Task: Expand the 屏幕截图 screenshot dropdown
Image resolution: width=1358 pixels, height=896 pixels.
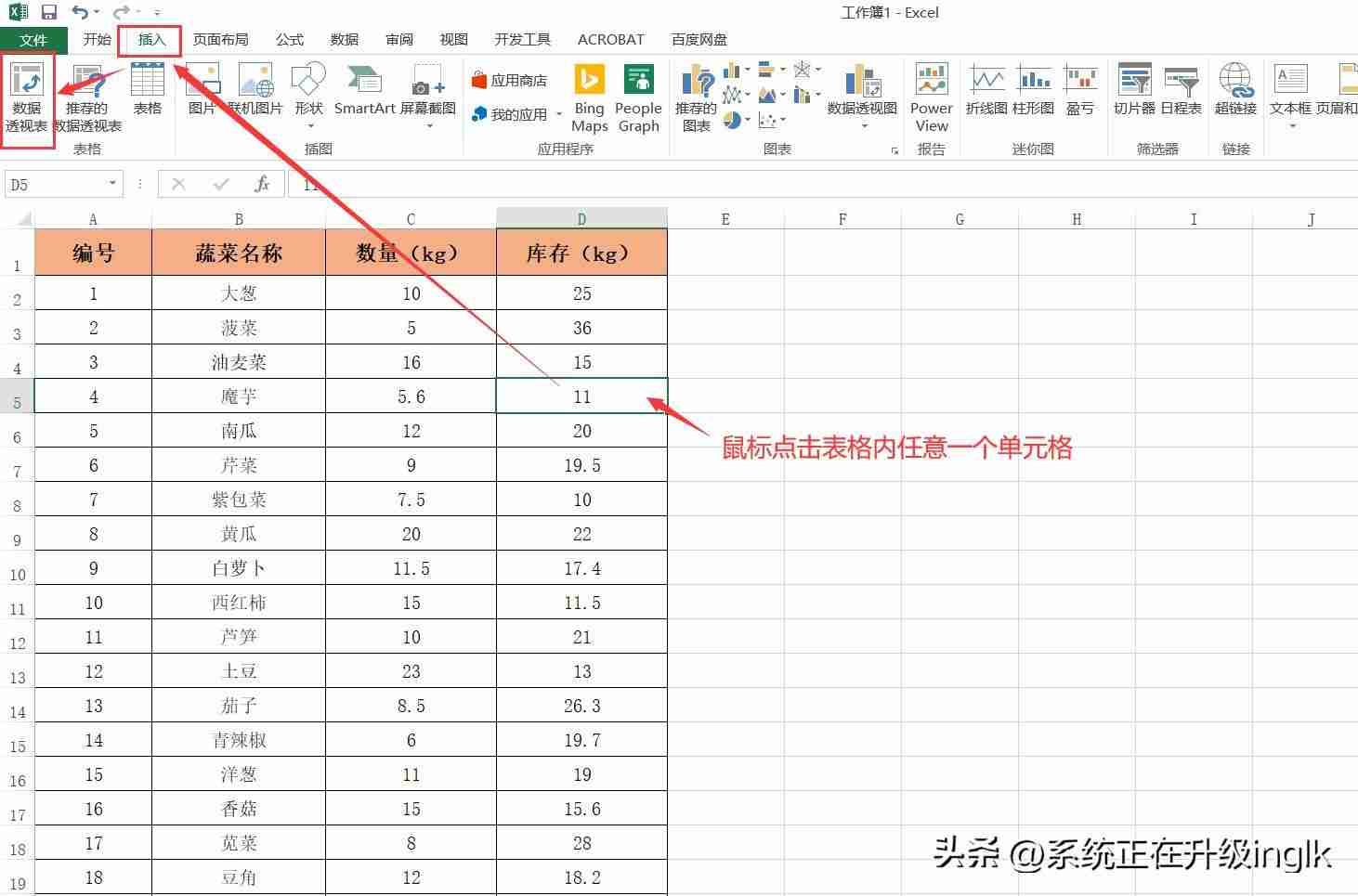Action: point(429,126)
